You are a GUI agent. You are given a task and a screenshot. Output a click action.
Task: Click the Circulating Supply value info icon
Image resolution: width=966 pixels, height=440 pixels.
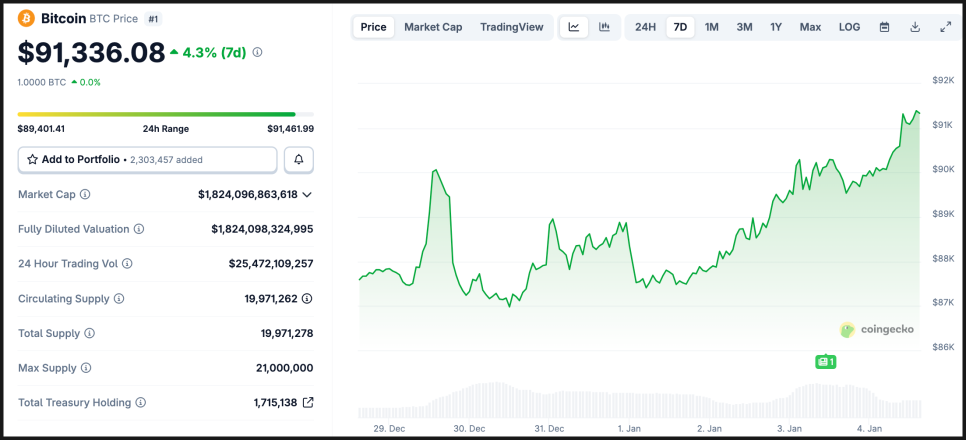tap(307, 298)
